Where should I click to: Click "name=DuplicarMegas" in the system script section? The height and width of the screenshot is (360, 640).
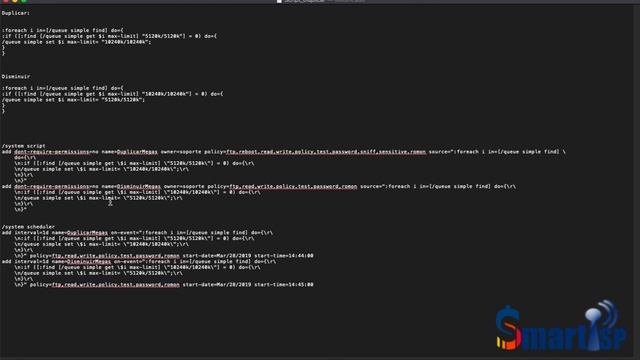[129, 152]
